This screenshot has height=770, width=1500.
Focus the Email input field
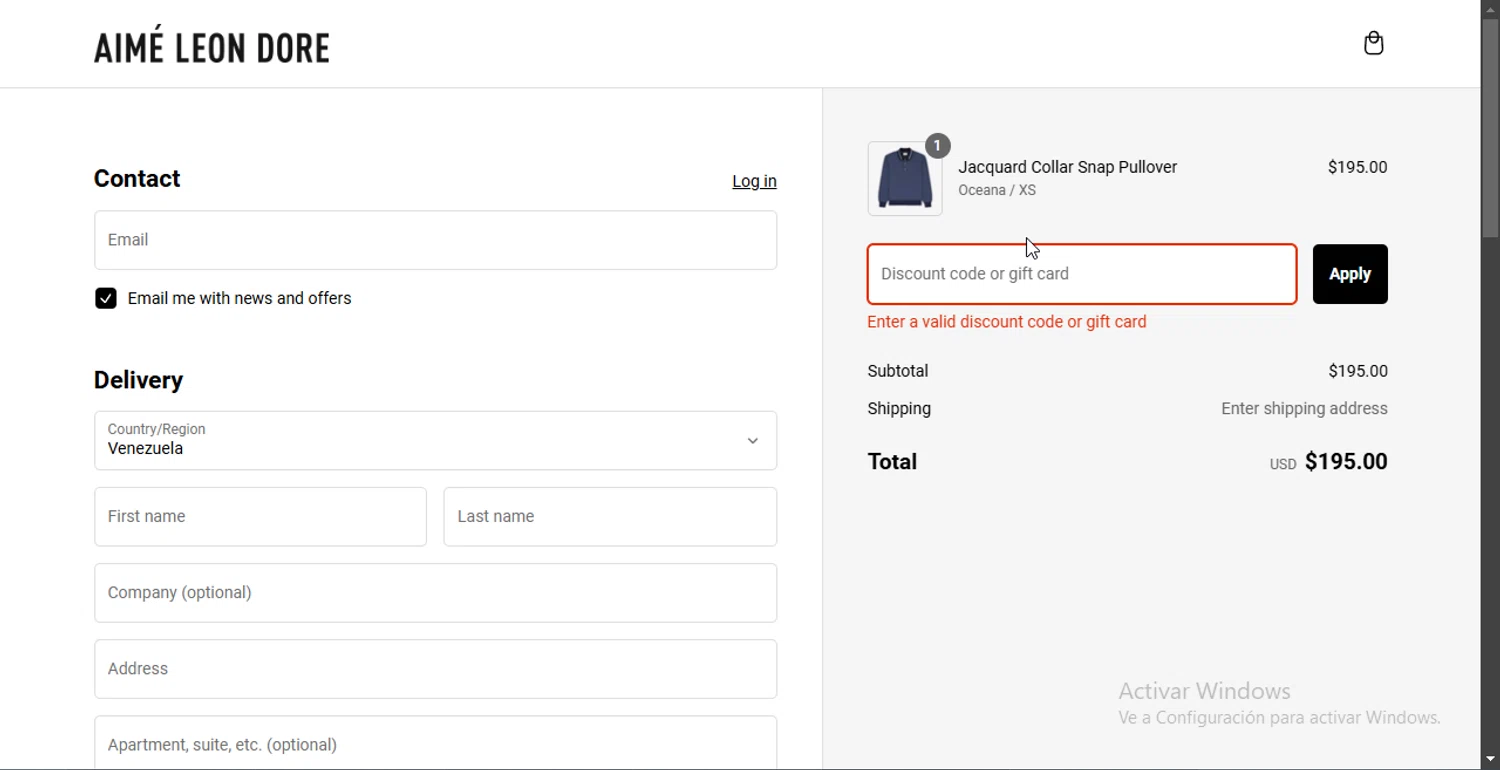(436, 240)
